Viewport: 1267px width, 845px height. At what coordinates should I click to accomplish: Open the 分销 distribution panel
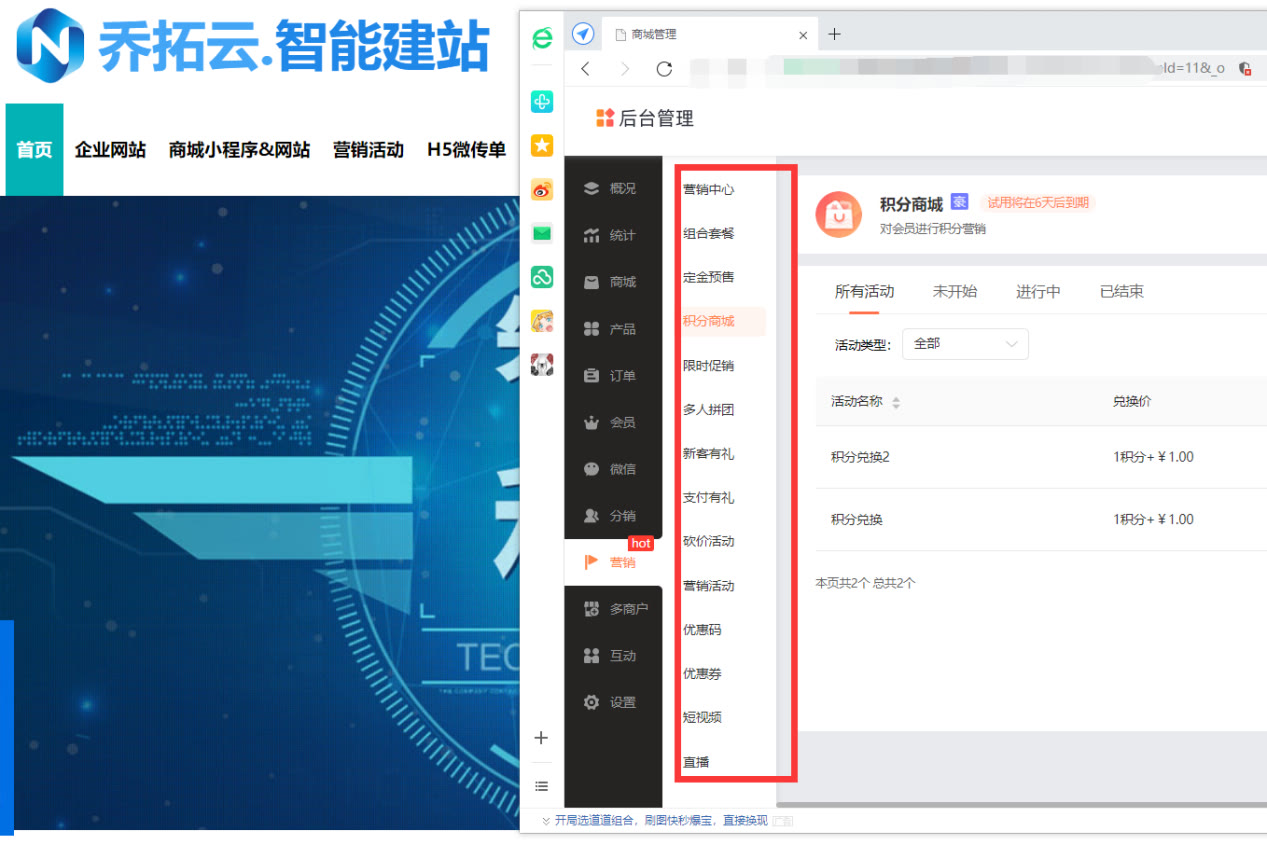pyautogui.click(x=611, y=516)
